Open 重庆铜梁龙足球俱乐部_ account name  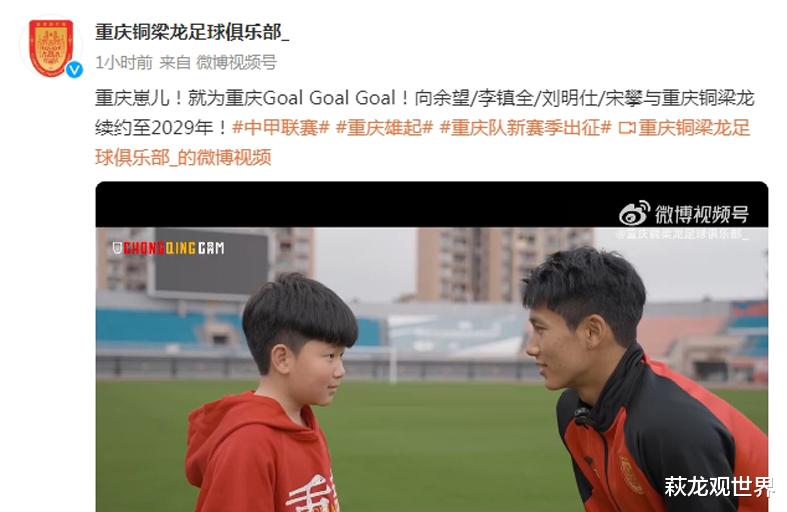point(192,33)
